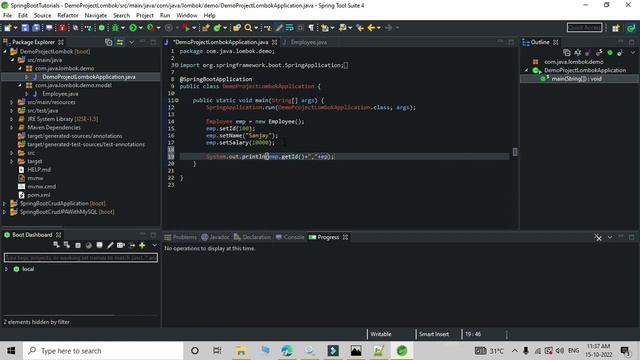Open the Refactor menu

click(68, 16)
